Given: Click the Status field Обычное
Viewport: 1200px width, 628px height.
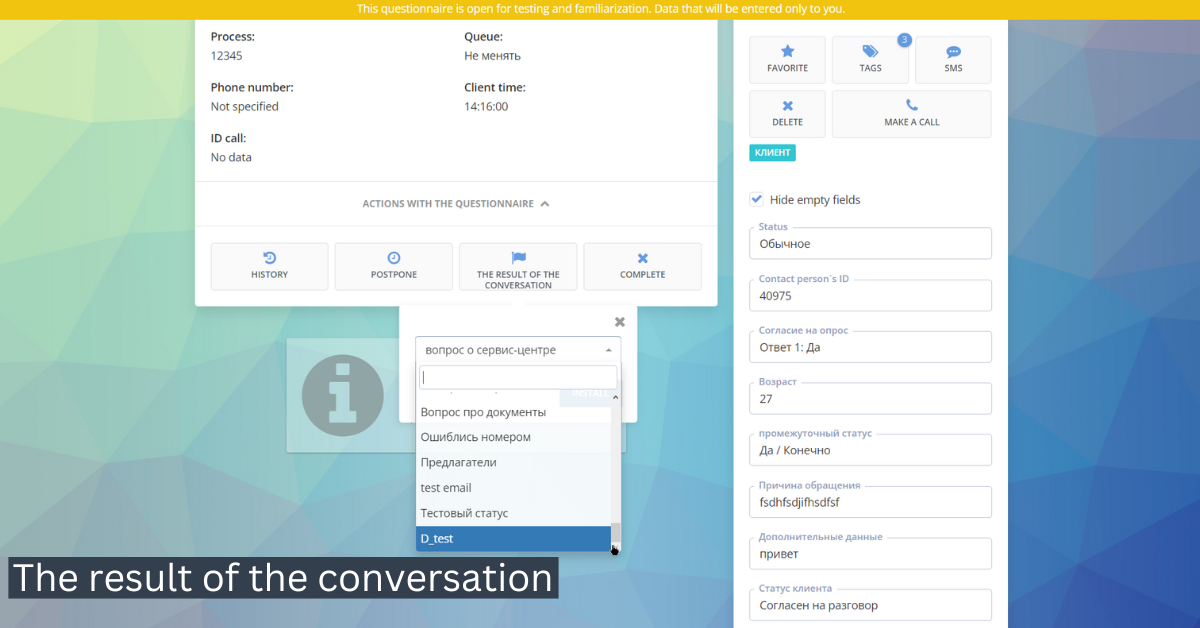Looking at the screenshot, I should coord(870,243).
